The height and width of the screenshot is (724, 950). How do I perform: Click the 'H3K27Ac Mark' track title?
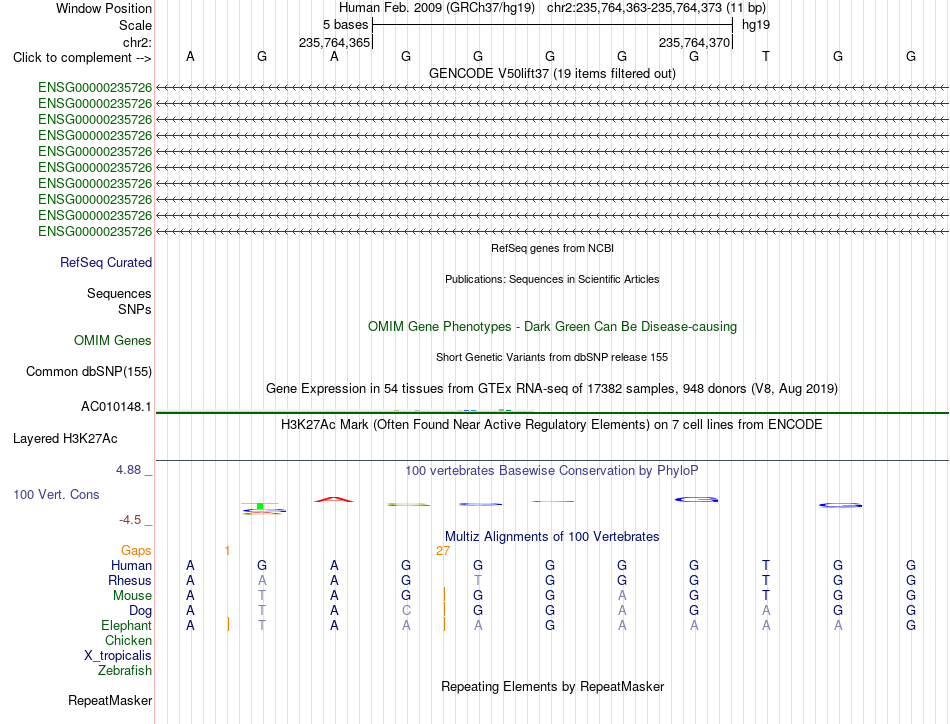tap(552, 424)
